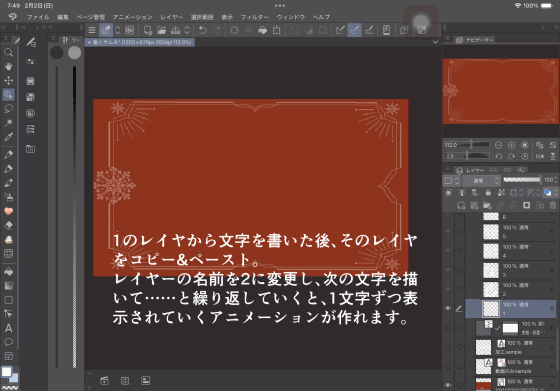Select the Eraser tool

[8, 225]
